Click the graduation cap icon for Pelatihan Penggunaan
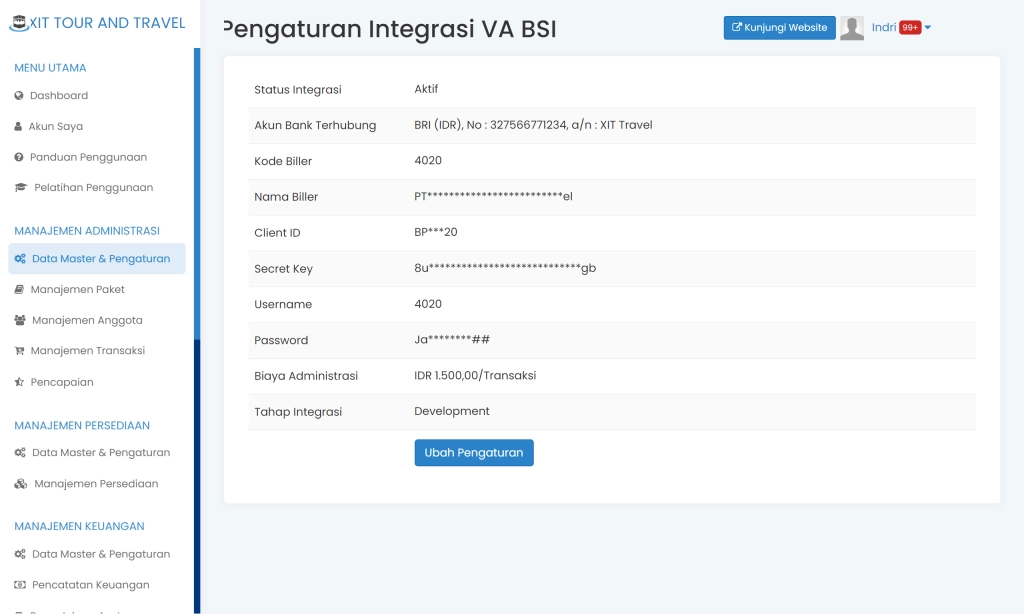The height and width of the screenshot is (614, 1024). (x=20, y=187)
